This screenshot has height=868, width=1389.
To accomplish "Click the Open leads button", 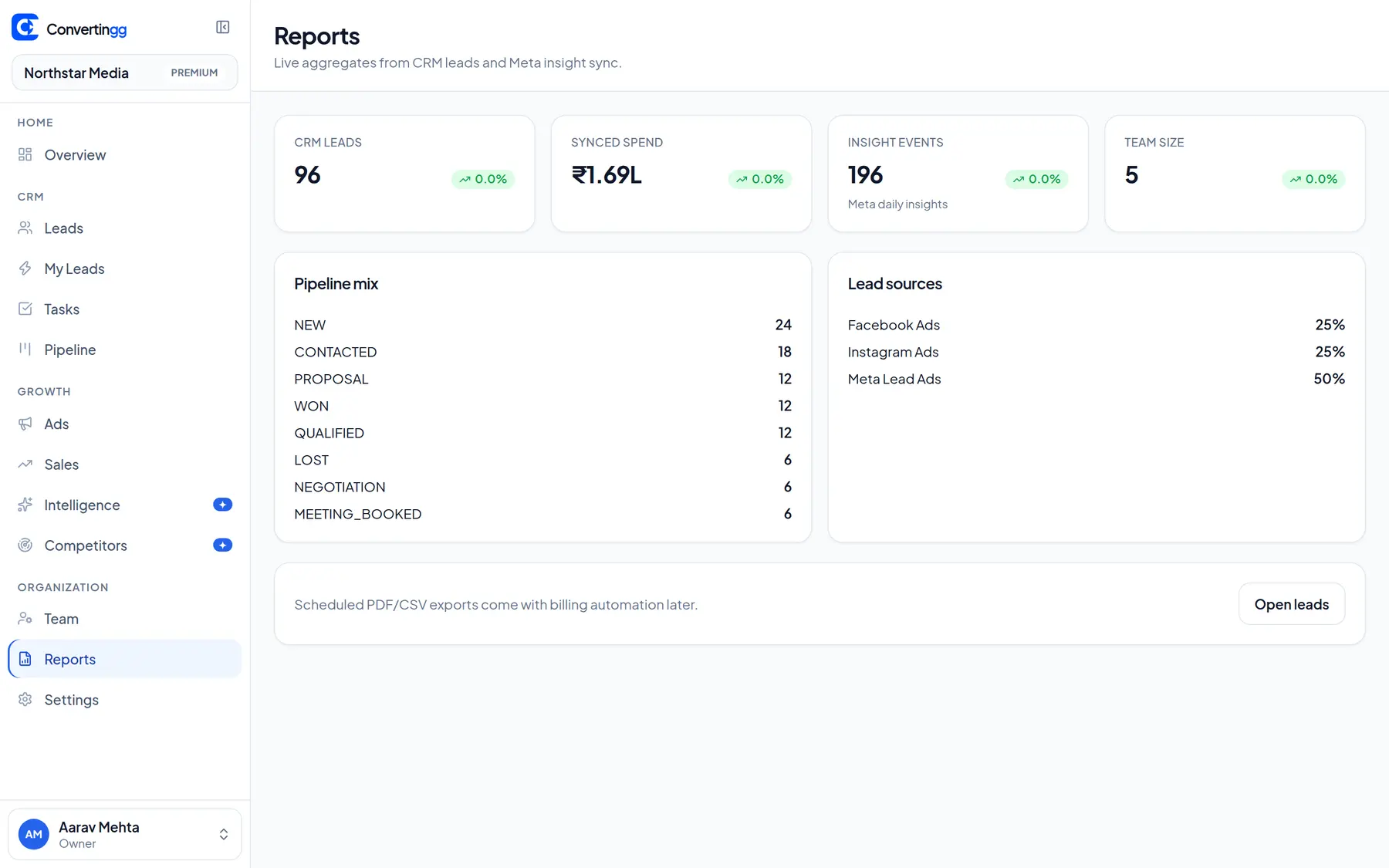I will [1292, 604].
